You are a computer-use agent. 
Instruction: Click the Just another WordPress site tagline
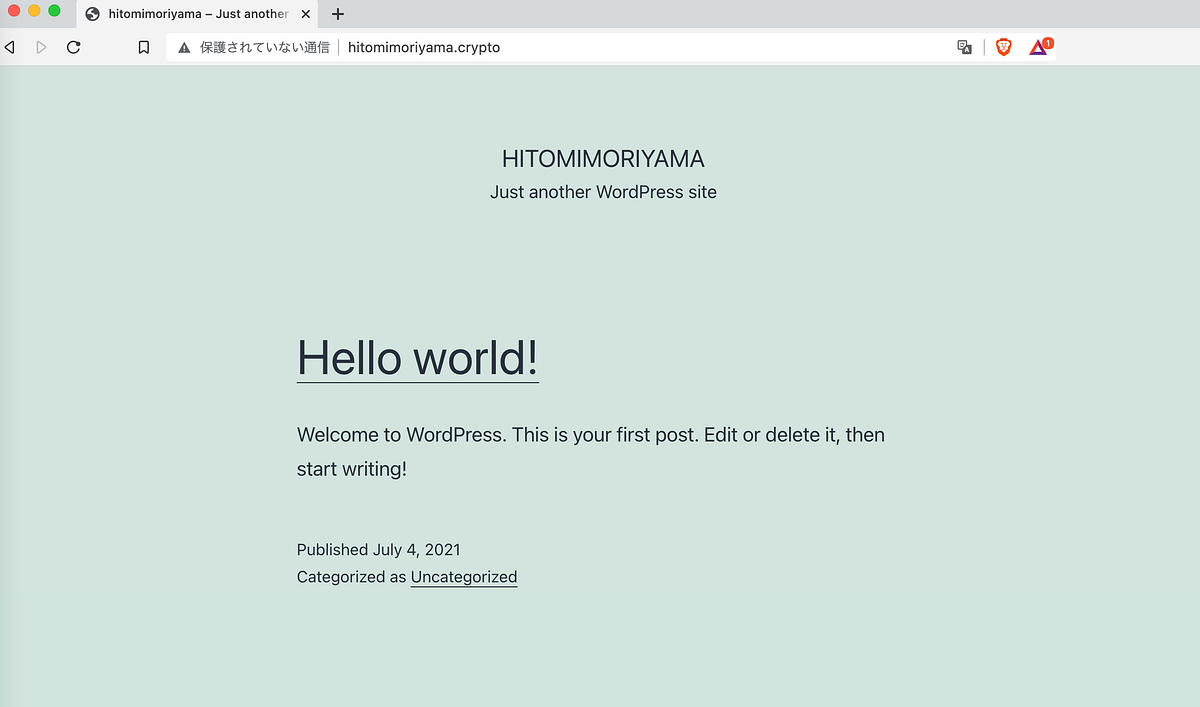603,192
